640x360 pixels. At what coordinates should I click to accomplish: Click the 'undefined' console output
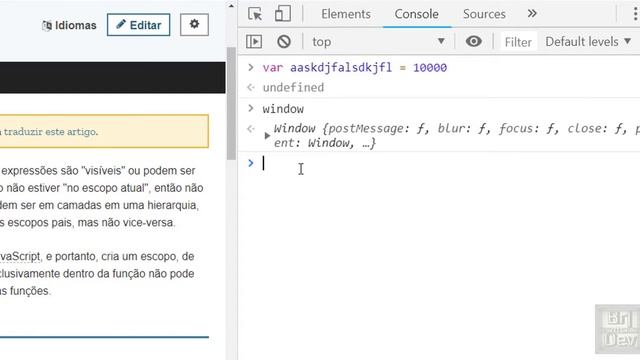point(293,87)
